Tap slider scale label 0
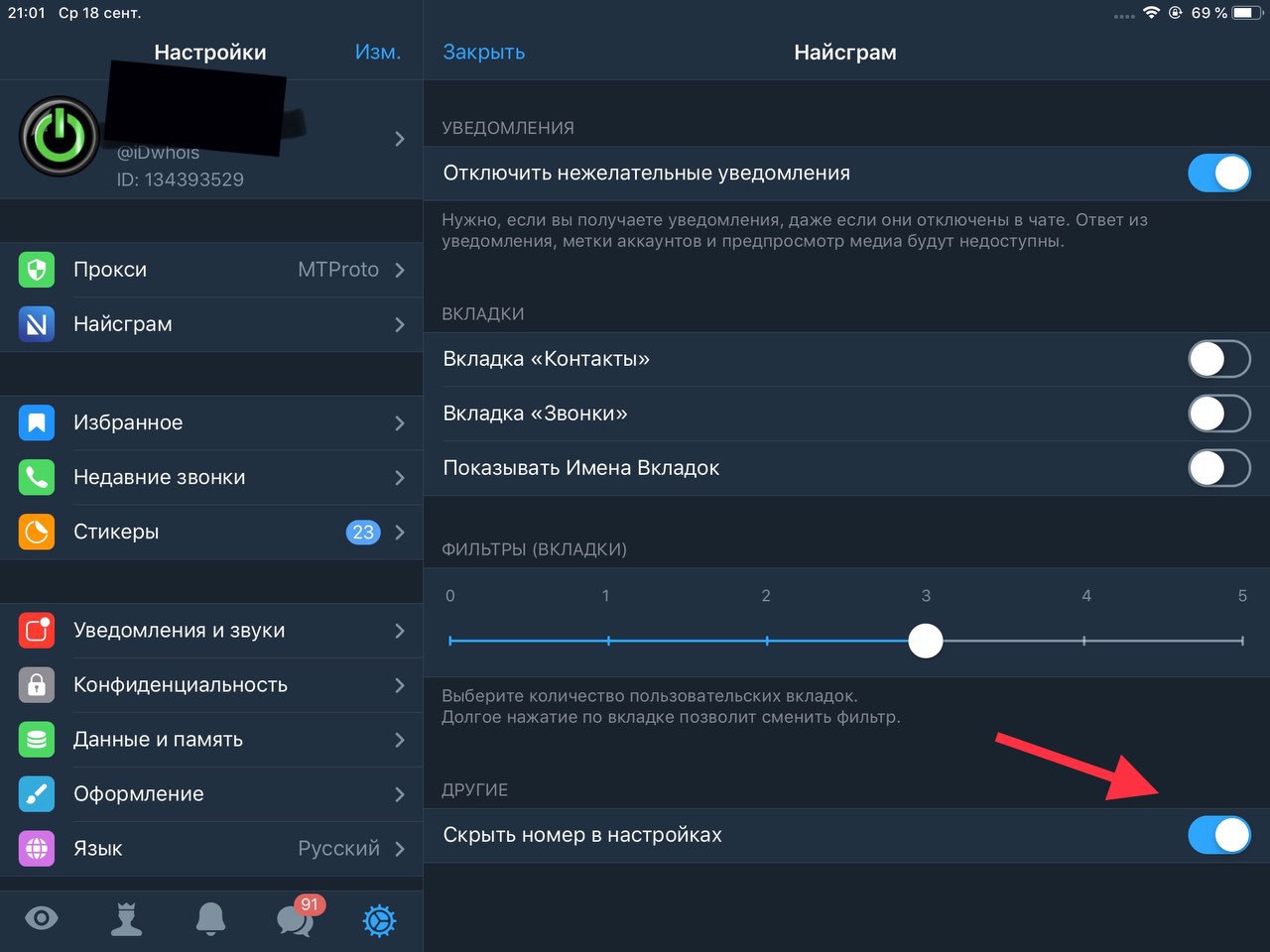1270x952 pixels. click(450, 596)
